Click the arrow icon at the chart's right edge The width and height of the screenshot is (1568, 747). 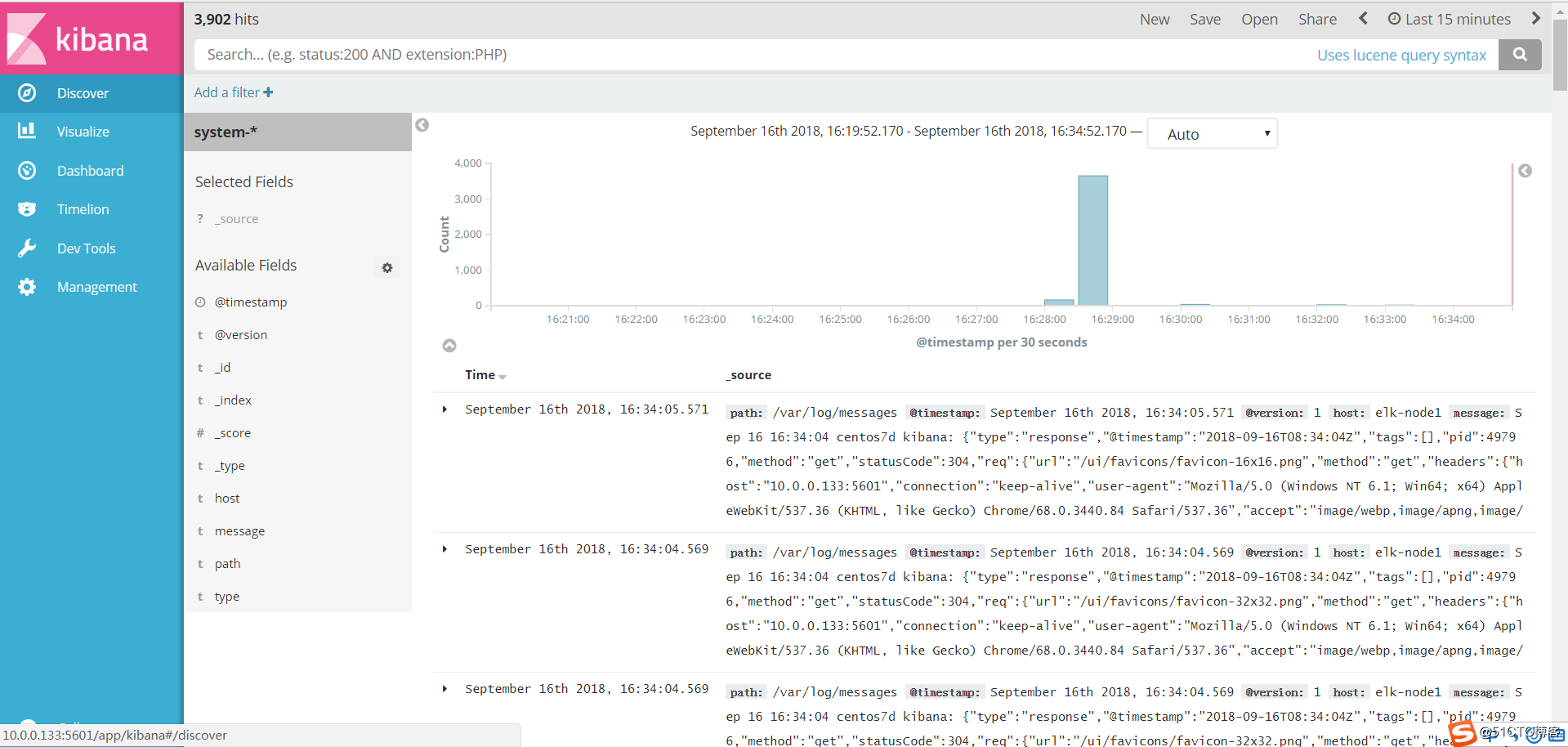[1525, 171]
